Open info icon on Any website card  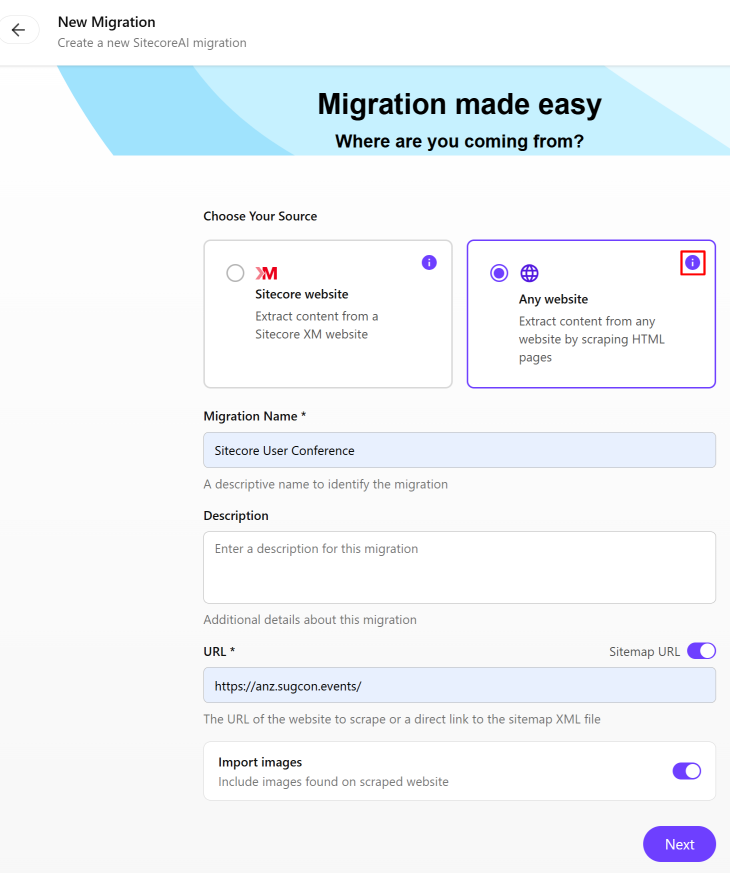[x=692, y=263]
